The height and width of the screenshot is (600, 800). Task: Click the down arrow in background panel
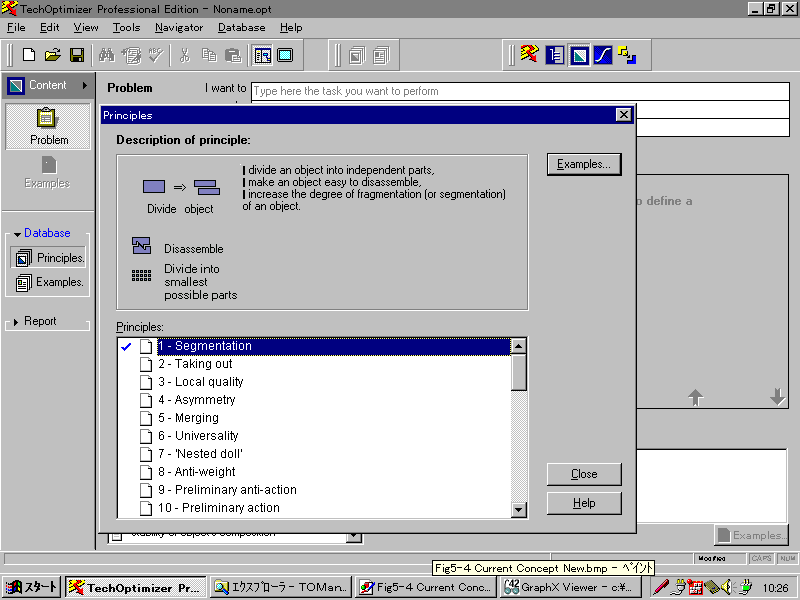[x=778, y=396]
